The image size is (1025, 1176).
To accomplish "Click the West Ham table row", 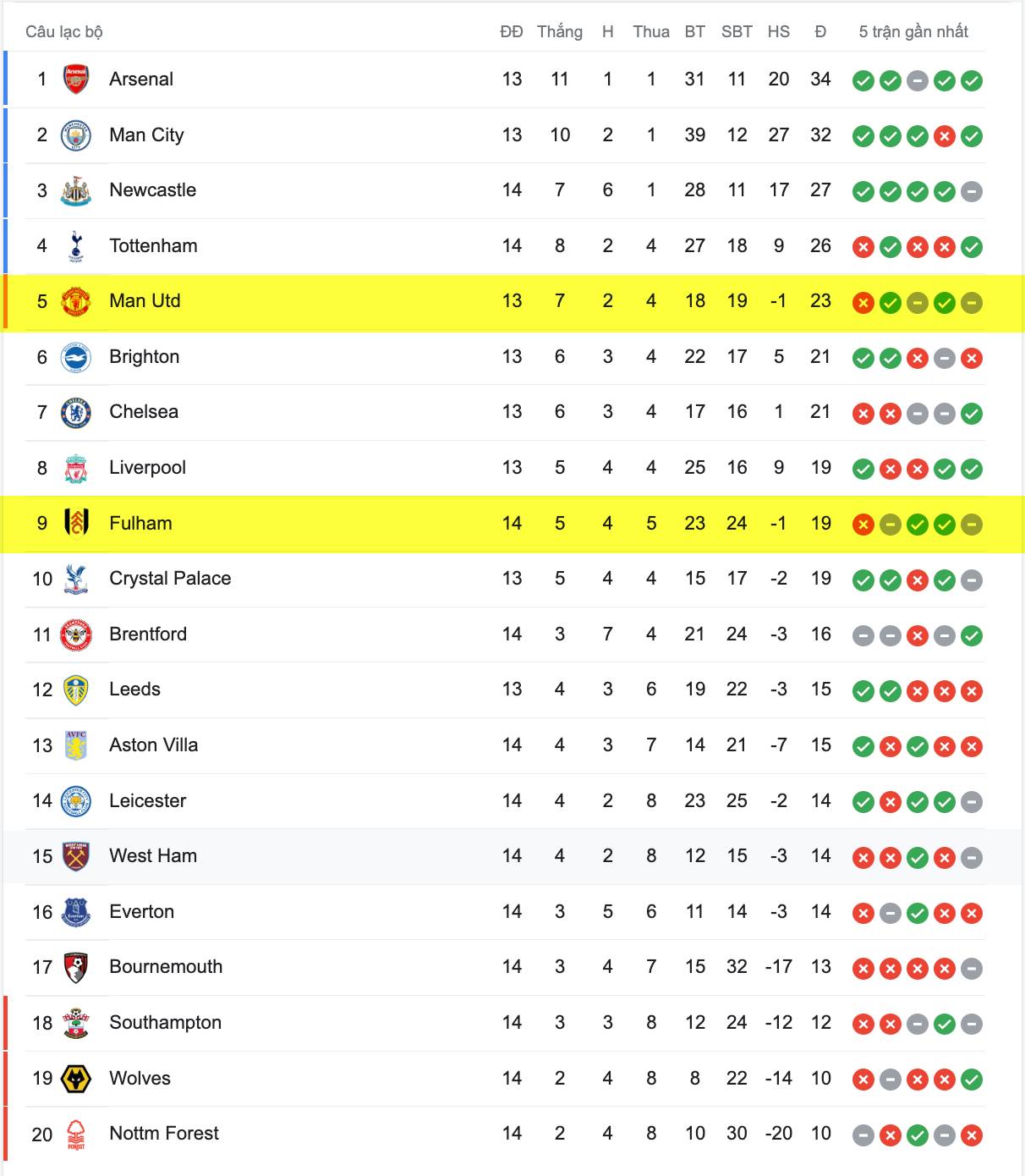I will pyautogui.click(x=512, y=857).
